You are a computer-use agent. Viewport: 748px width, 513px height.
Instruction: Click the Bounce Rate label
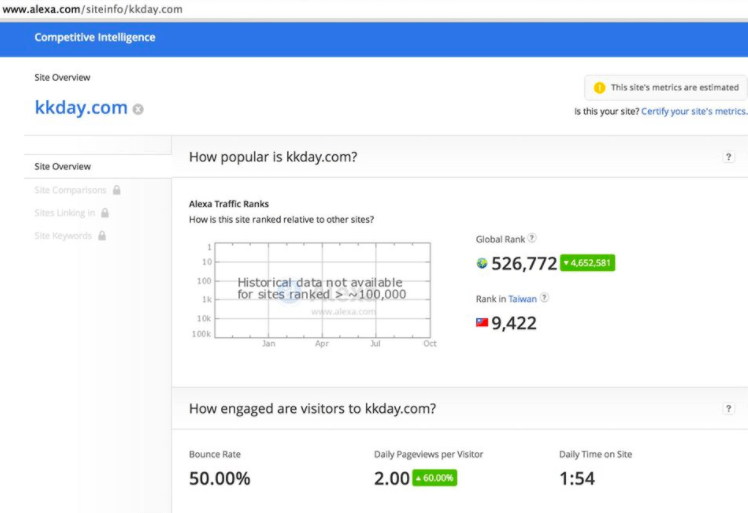[215, 454]
